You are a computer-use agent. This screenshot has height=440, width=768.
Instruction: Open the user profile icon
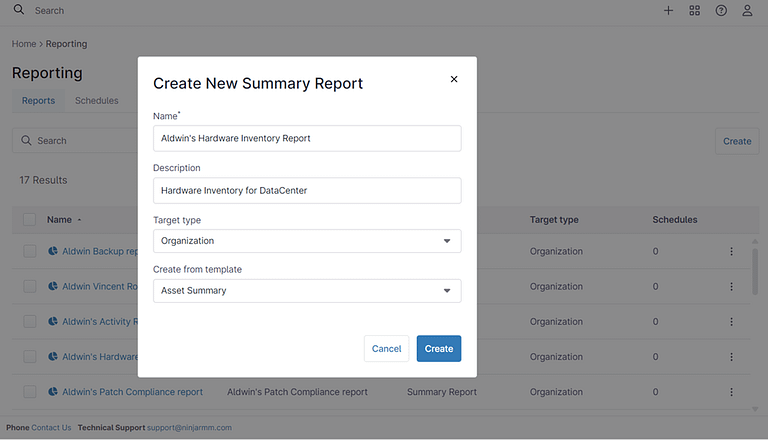click(747, 10)
